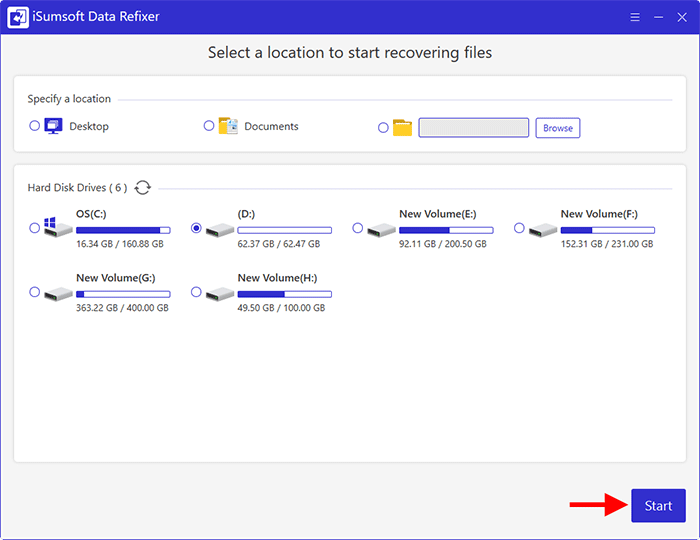The image size is (700, 540).
Task: Click the iSumsoft Data Refixer title text
Action: coord(96,17)
